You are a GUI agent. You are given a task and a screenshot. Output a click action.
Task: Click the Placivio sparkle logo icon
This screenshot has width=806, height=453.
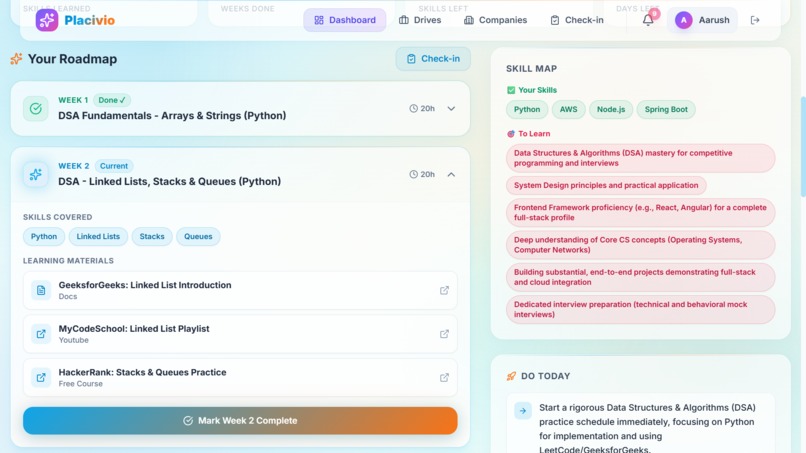click(47, 20)
